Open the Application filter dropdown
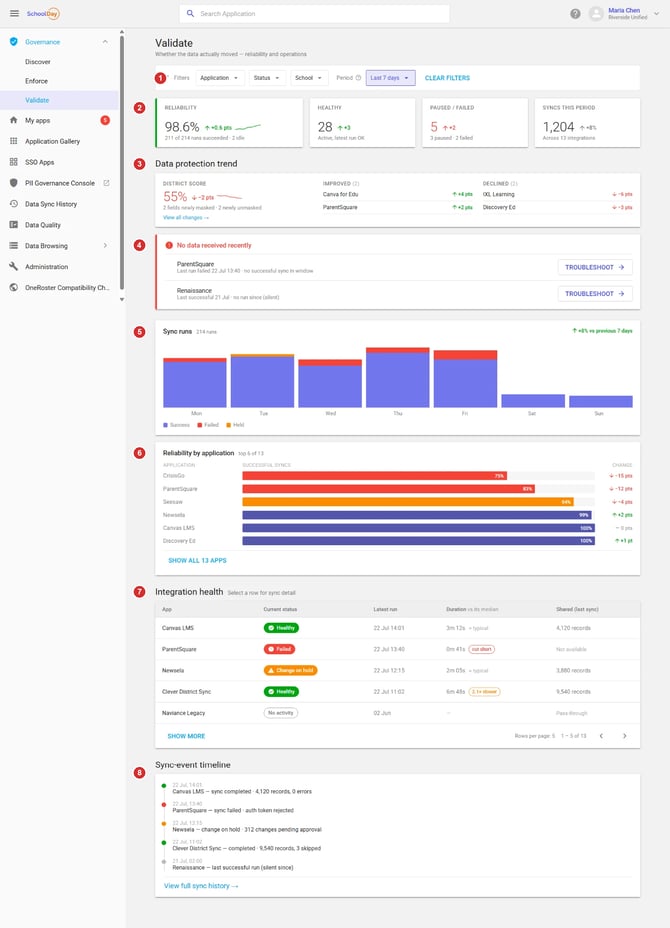 tap(220, 78)
